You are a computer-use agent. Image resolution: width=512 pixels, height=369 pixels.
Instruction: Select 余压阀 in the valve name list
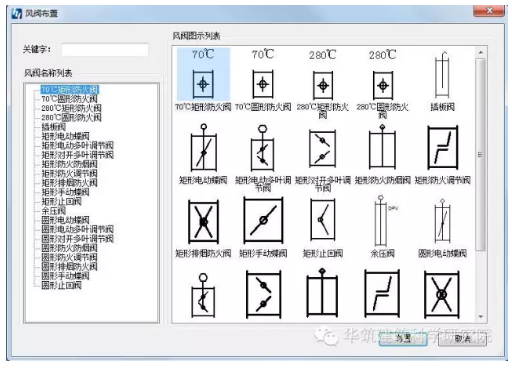click(54, 211)
